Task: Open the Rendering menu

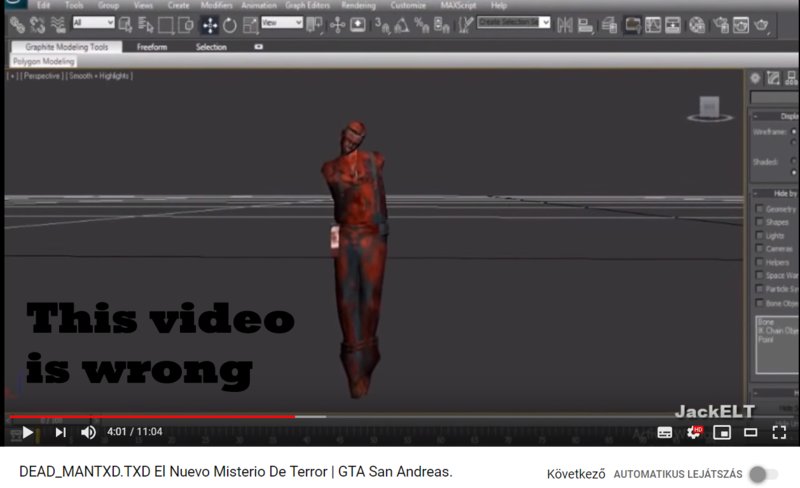Action: point(359,5)
